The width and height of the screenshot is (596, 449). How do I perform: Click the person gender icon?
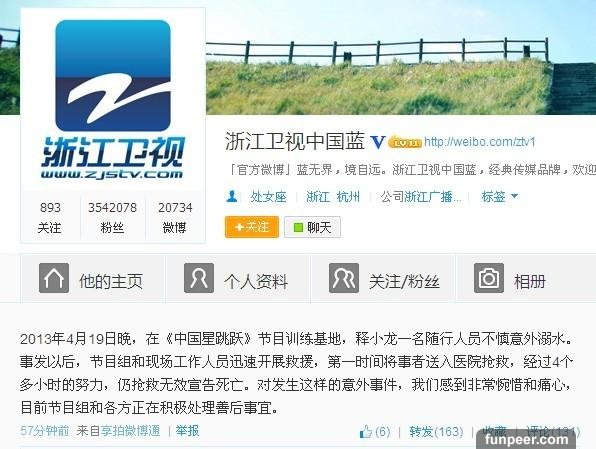point(232,197)
